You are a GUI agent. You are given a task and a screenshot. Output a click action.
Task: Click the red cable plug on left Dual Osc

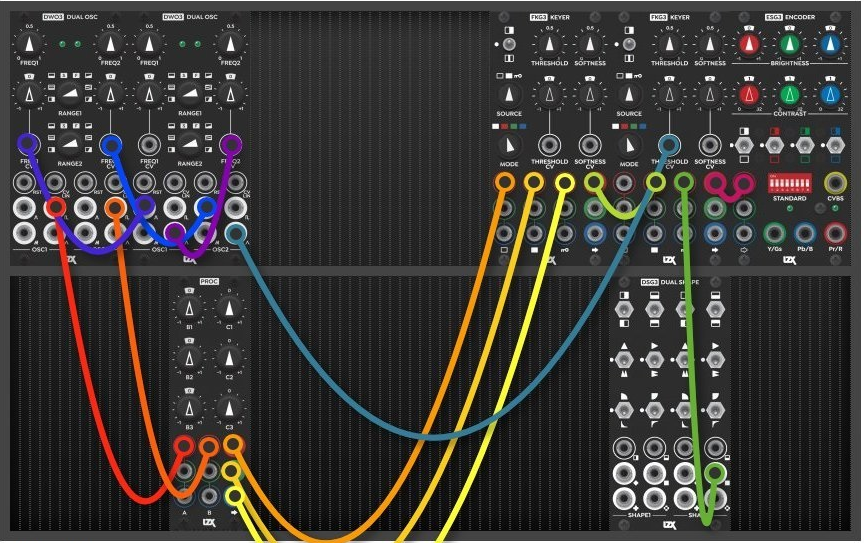pos(56,208)
